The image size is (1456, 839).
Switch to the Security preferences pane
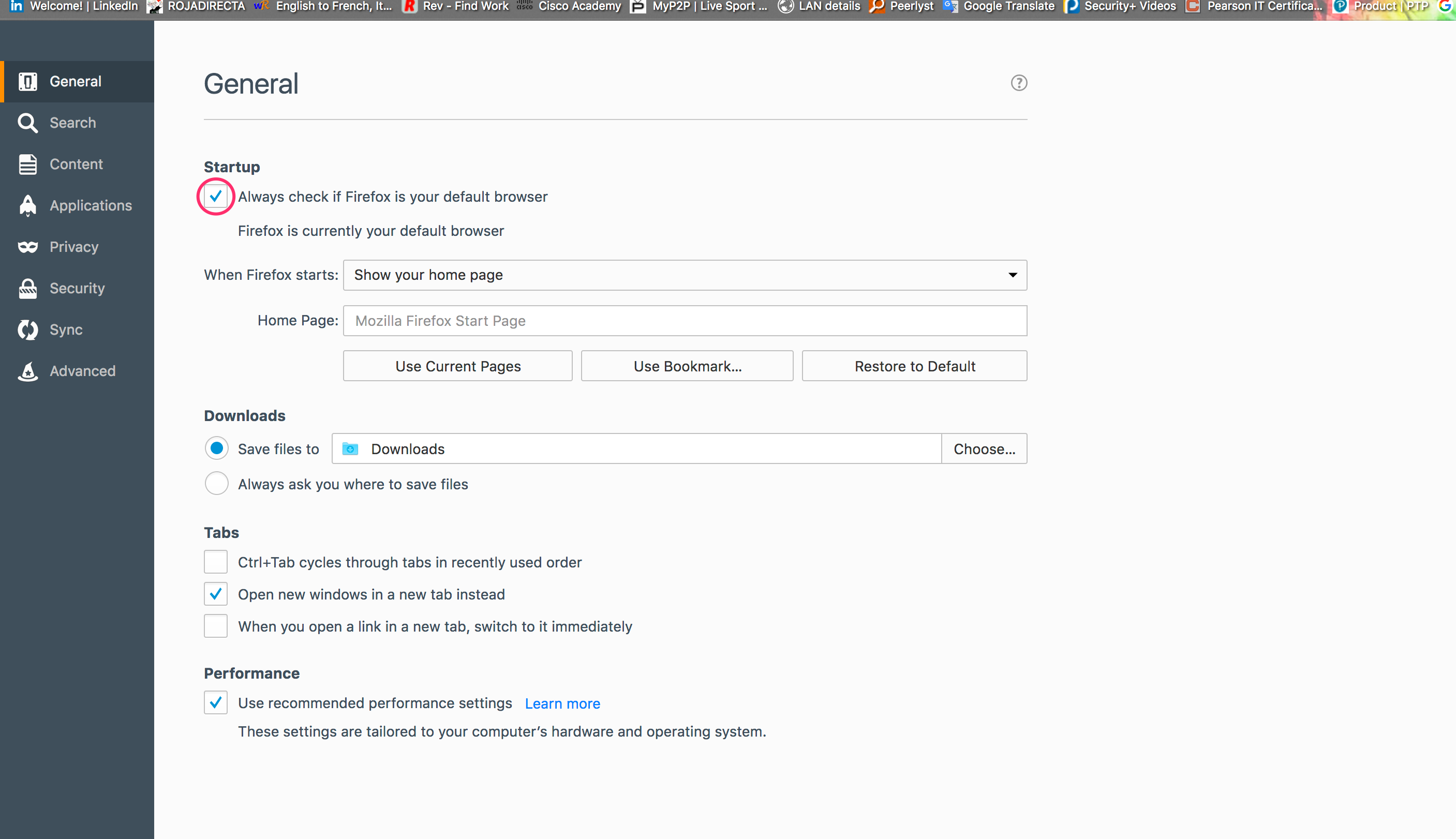click(x=77, y=289)
